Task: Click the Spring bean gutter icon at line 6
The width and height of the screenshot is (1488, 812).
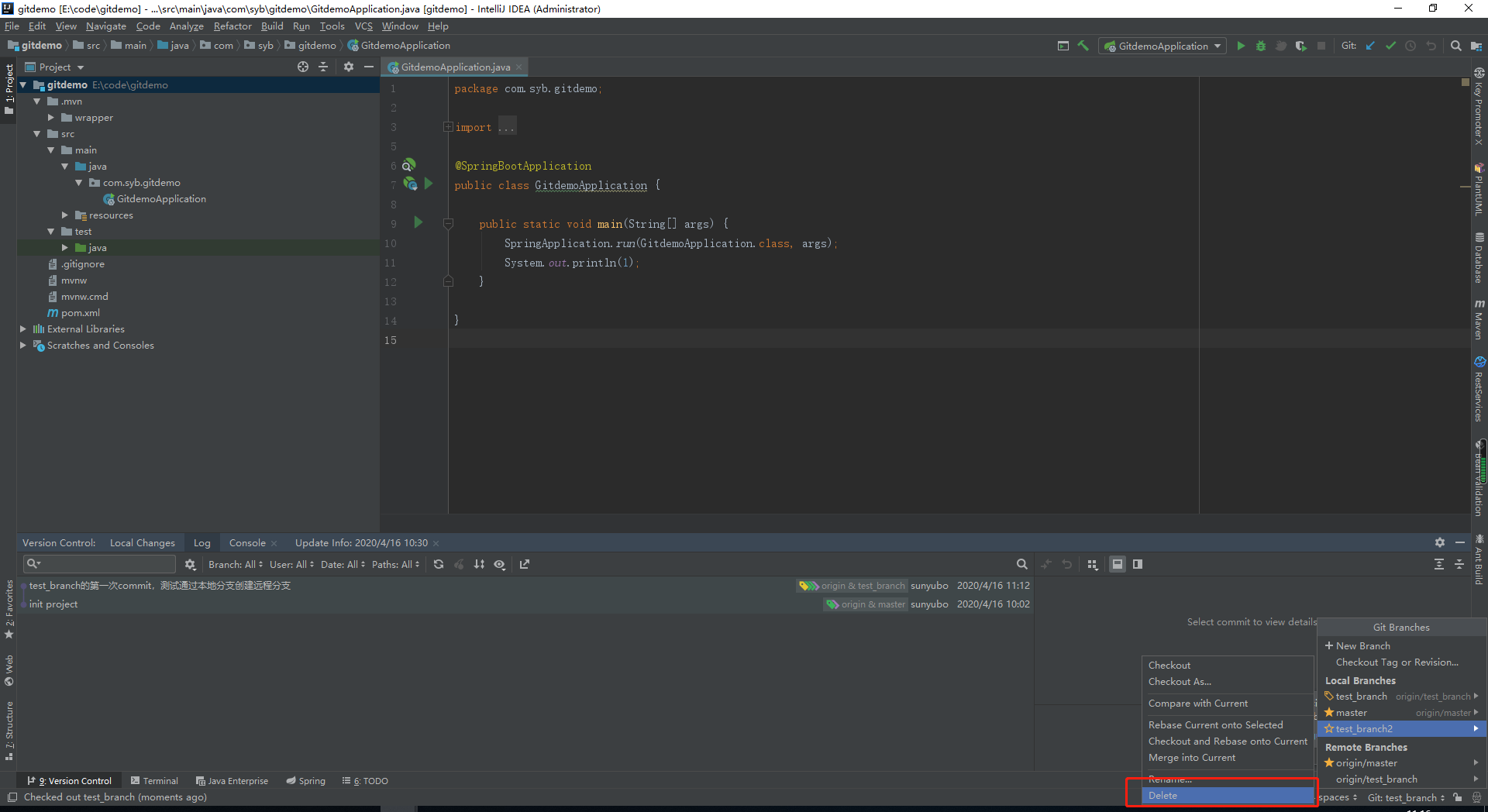Action: [408, 165]
